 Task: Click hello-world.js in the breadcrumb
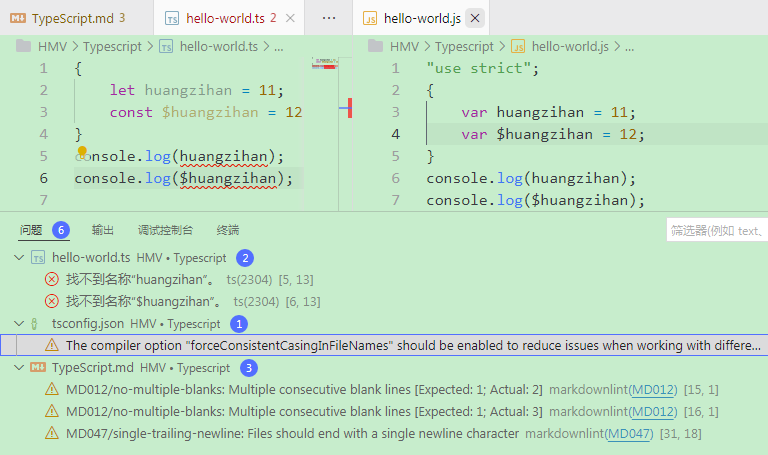(570, 47)
